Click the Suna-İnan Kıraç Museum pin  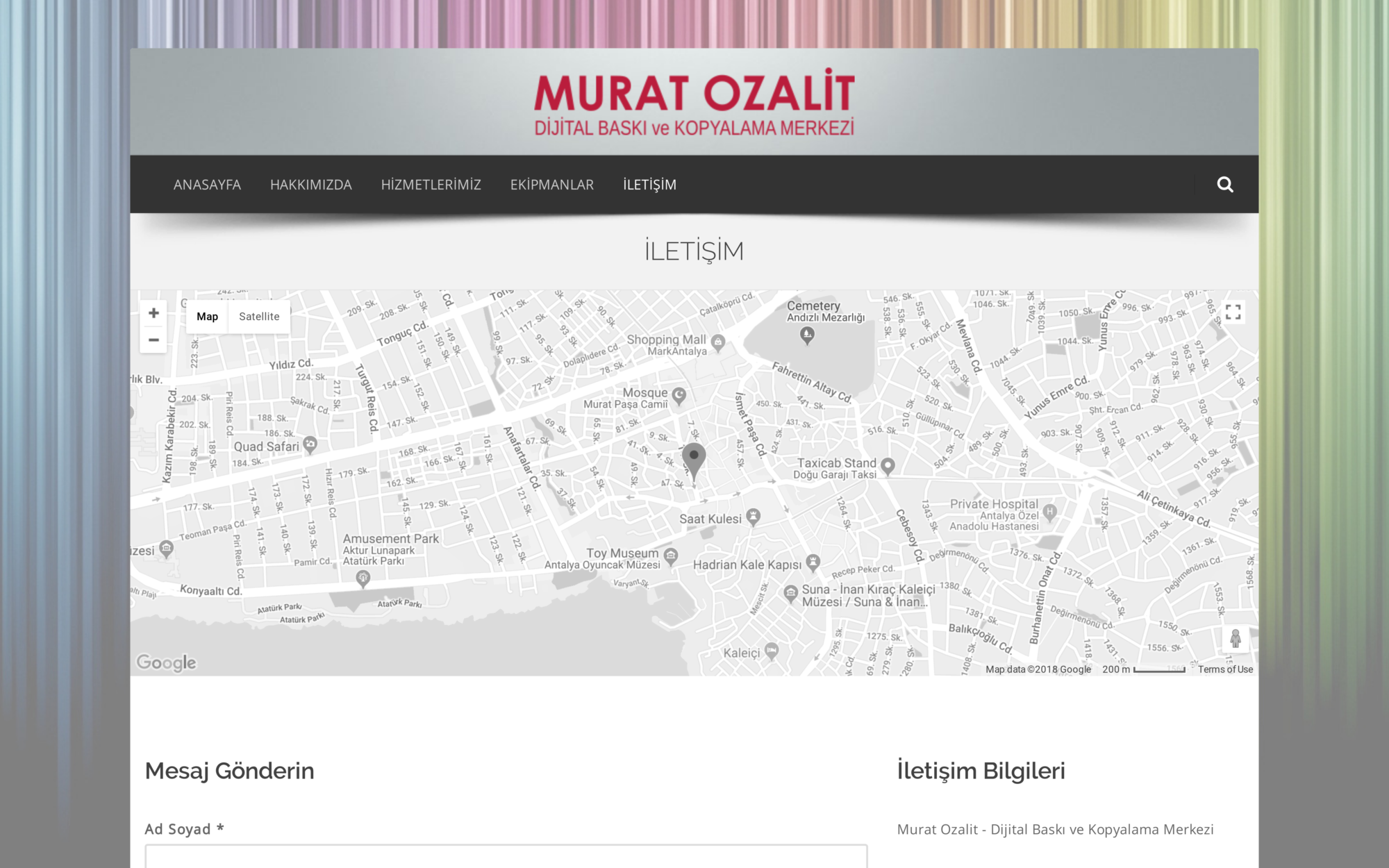pos(790,593)
